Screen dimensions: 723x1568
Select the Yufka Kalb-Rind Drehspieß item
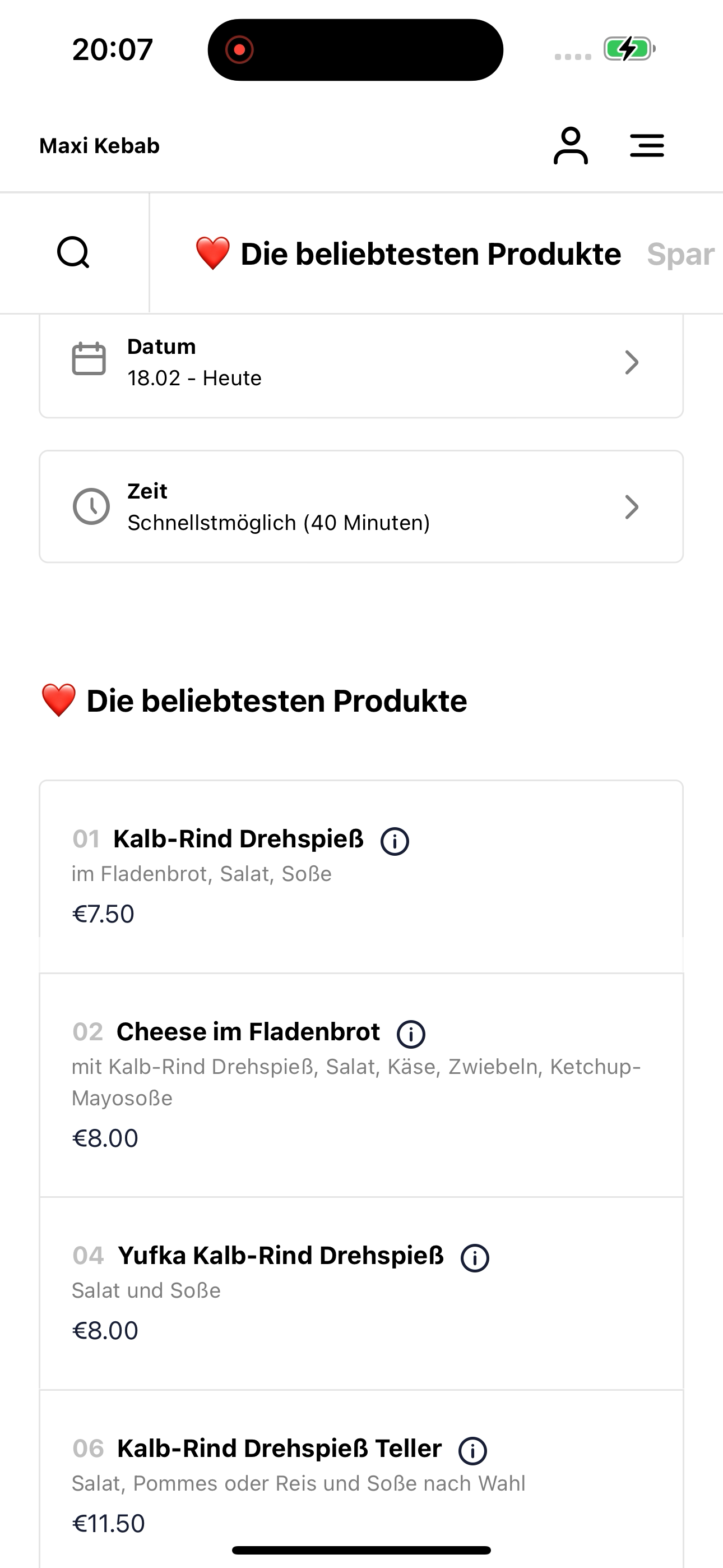(361, 1293)
